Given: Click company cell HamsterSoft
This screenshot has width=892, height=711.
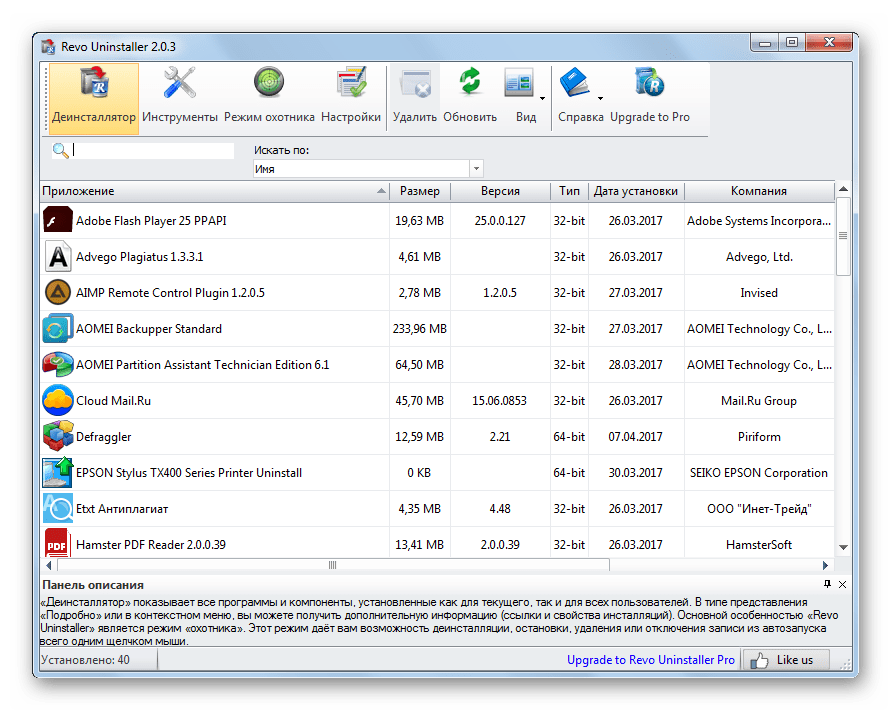Looking at the screenshot, I should [759, 544].
